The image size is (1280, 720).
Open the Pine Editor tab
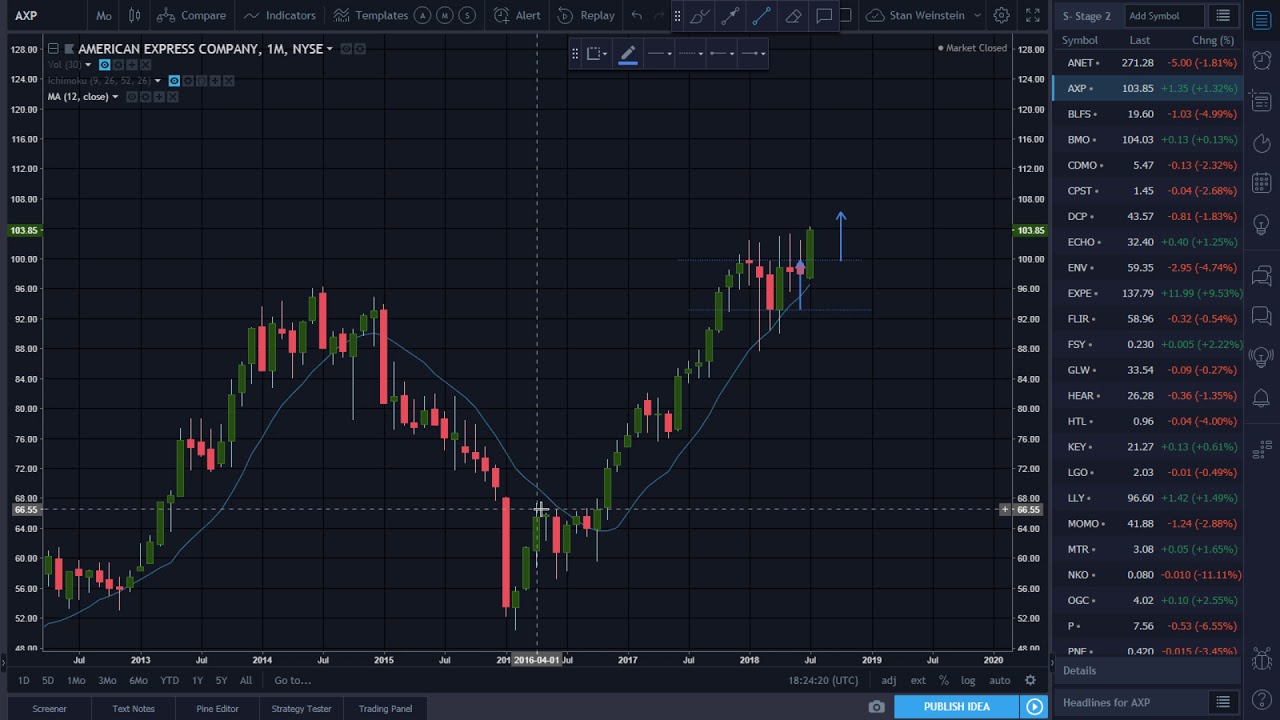point(217,708)
